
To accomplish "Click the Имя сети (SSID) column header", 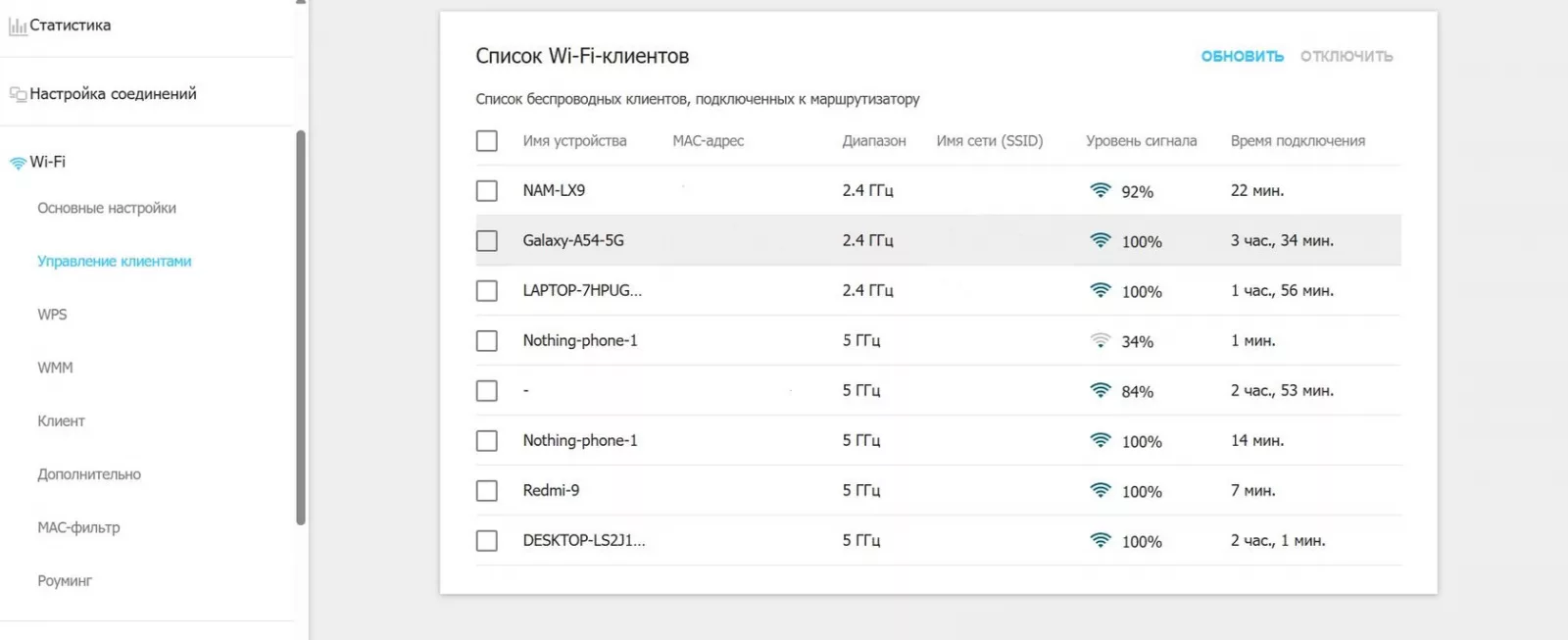I will [990, 141].
